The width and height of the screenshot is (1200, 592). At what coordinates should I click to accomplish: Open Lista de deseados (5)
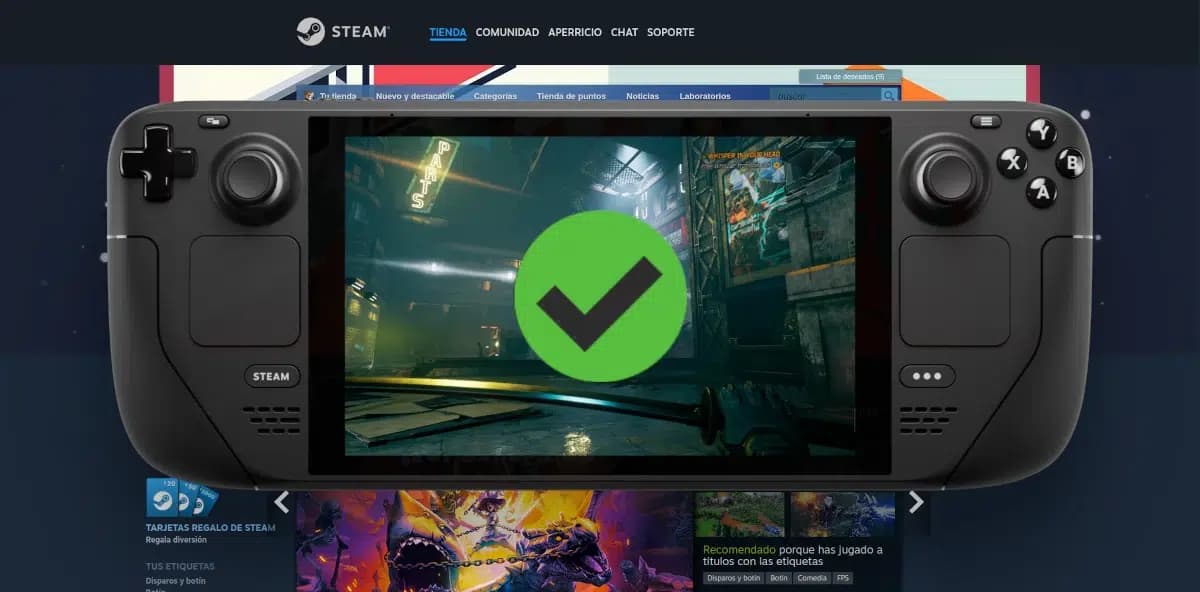(850, 76)
